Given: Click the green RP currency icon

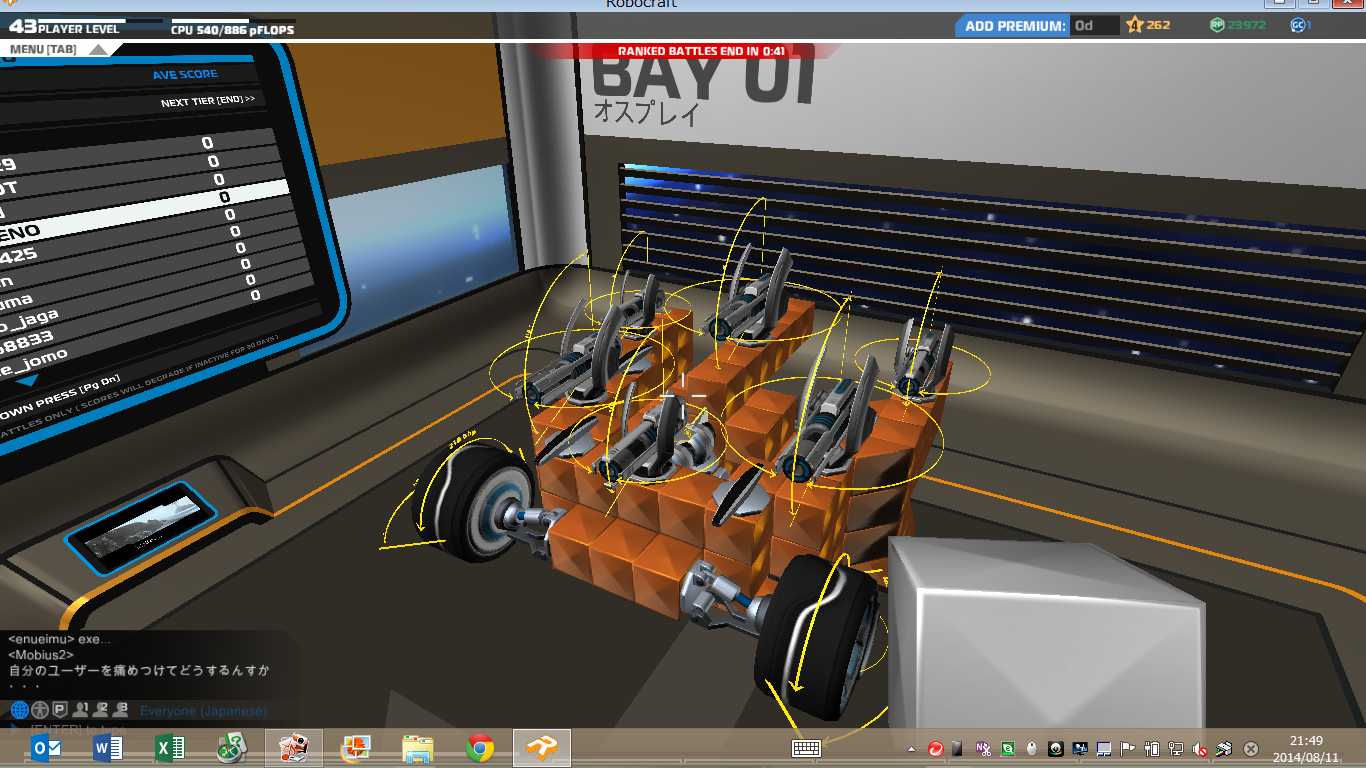Looking at the screenshot, I should [1217, 25].
